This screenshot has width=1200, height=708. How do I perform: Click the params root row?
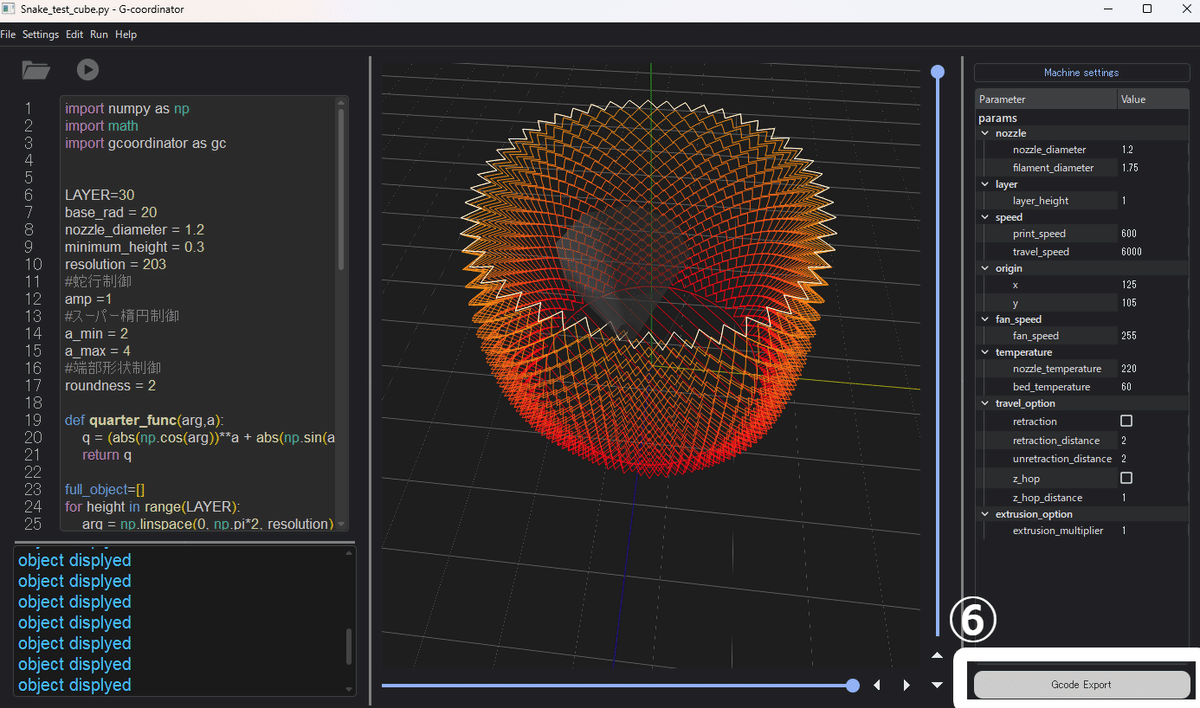coord(1082,118)
